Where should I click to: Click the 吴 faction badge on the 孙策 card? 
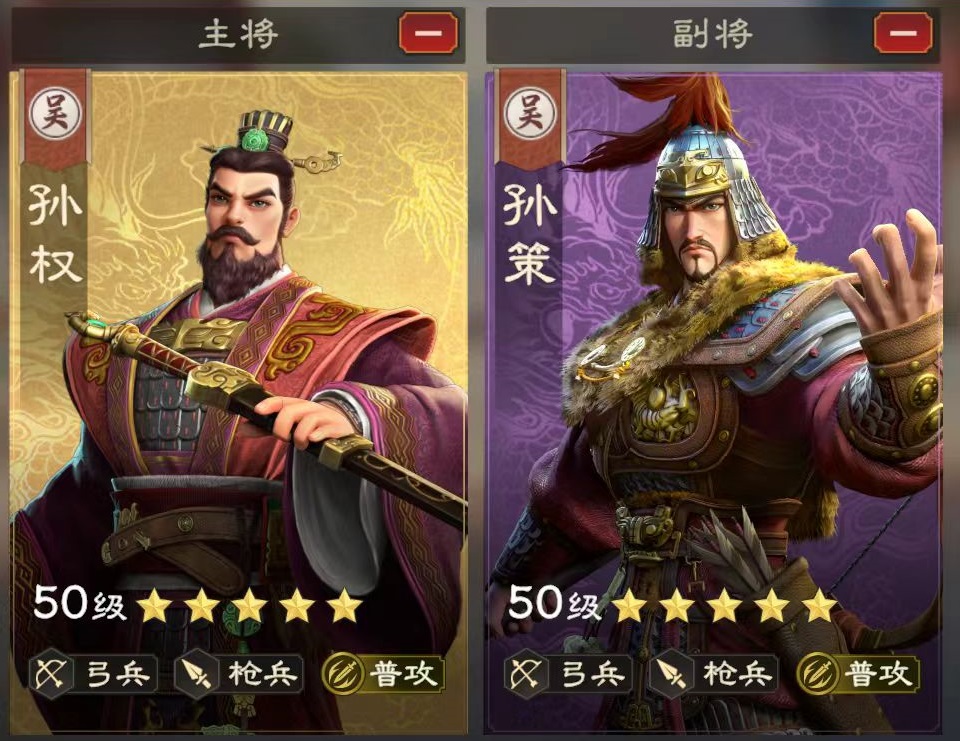point(530,115)
